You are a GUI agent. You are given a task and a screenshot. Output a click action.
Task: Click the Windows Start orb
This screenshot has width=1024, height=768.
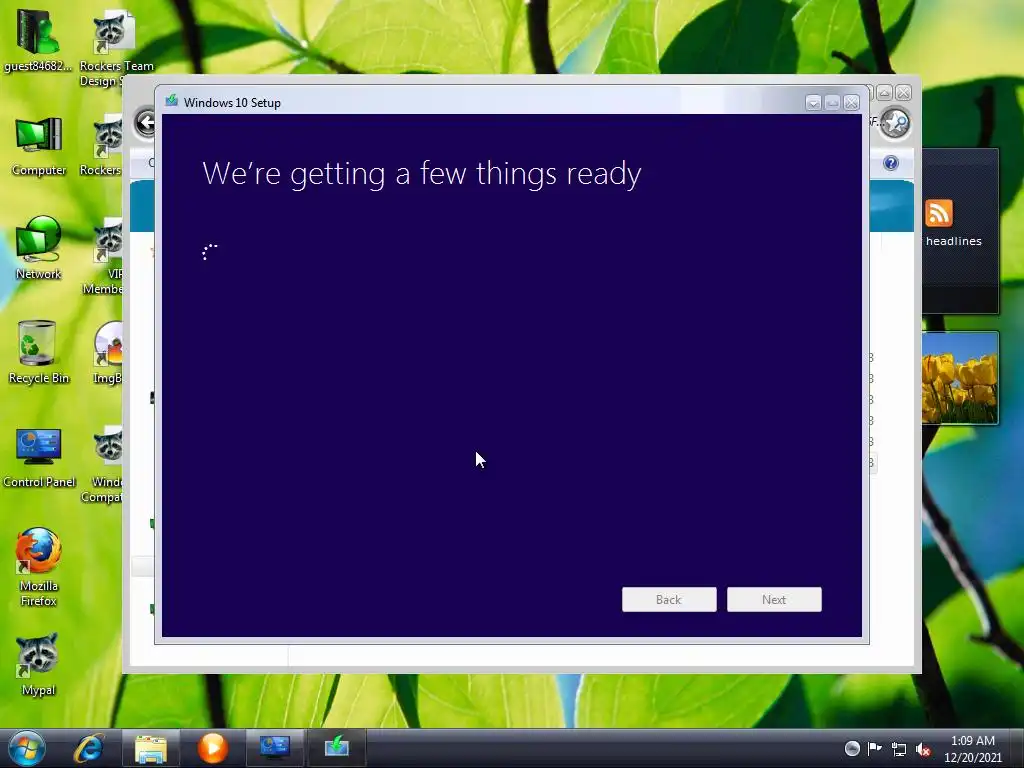pos(26,748)
